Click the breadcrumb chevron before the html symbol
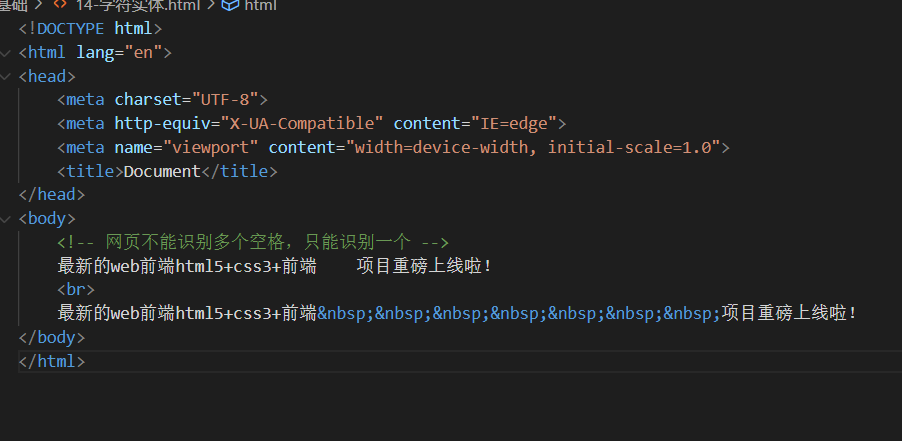902x441 pixels. pyautogui.click(x=211, y=5)
